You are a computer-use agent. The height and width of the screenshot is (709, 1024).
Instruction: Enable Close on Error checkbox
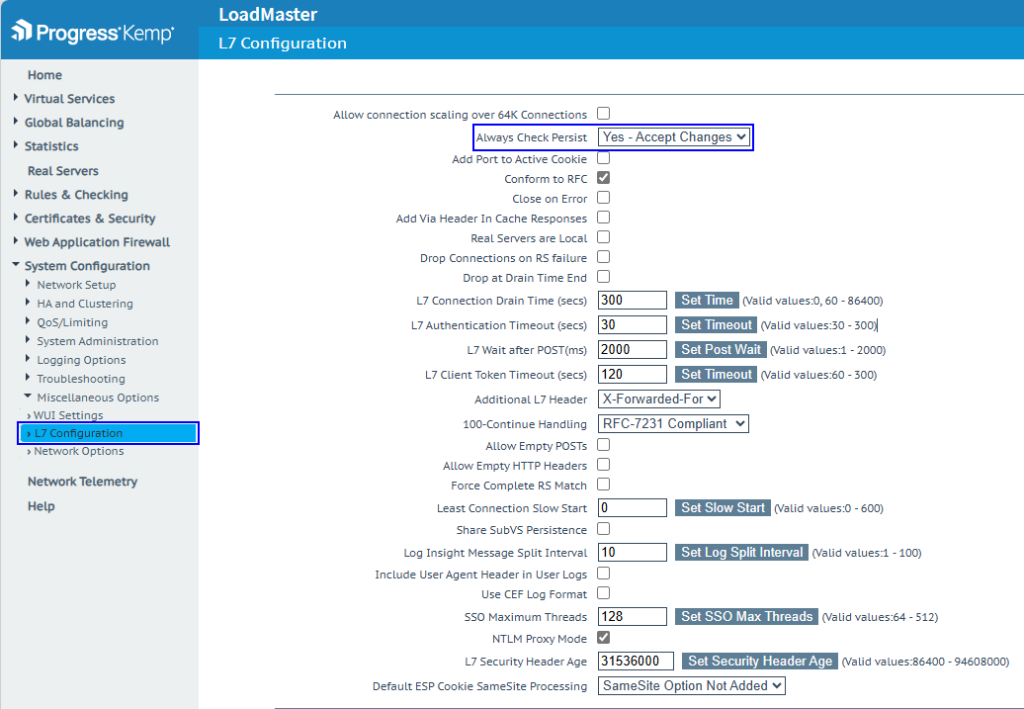(x=603, y=197)
